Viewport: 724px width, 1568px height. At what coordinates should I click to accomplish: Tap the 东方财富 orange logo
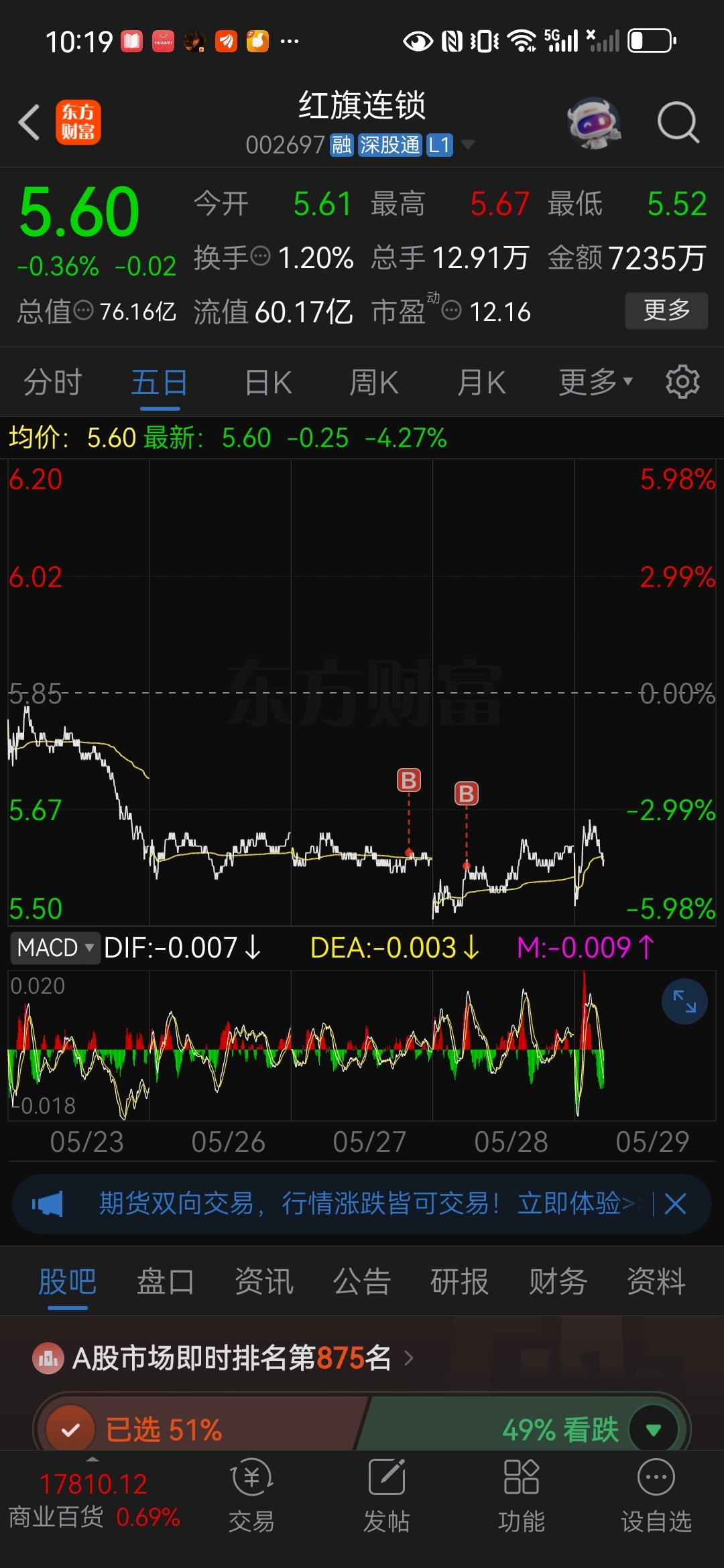click(78, 122)
